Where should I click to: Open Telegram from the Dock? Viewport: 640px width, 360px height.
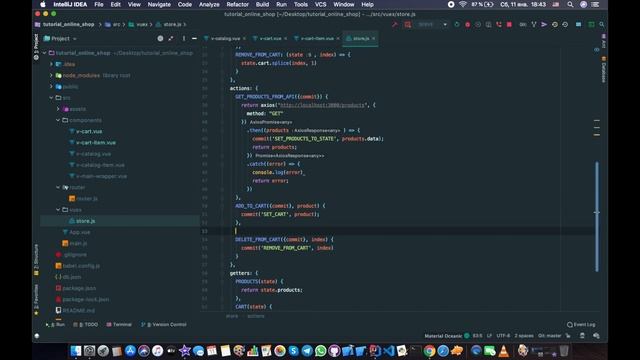click(x=307, y=351)
